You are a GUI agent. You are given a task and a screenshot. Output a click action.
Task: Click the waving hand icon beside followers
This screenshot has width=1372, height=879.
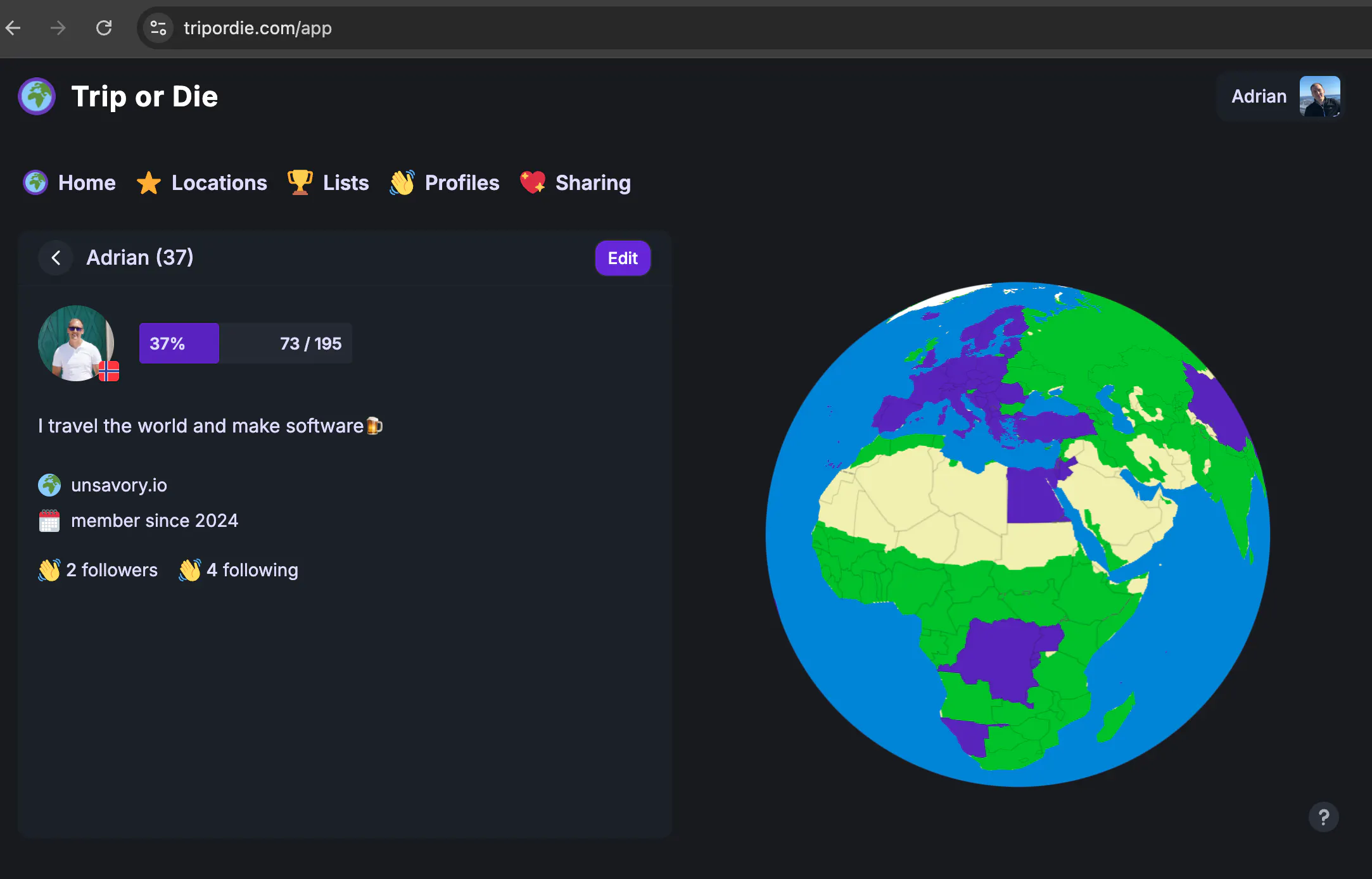[49, 570]
